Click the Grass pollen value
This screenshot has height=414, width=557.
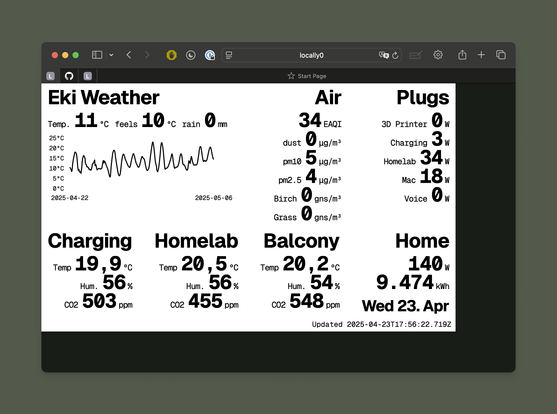click(x=307, y=214)
